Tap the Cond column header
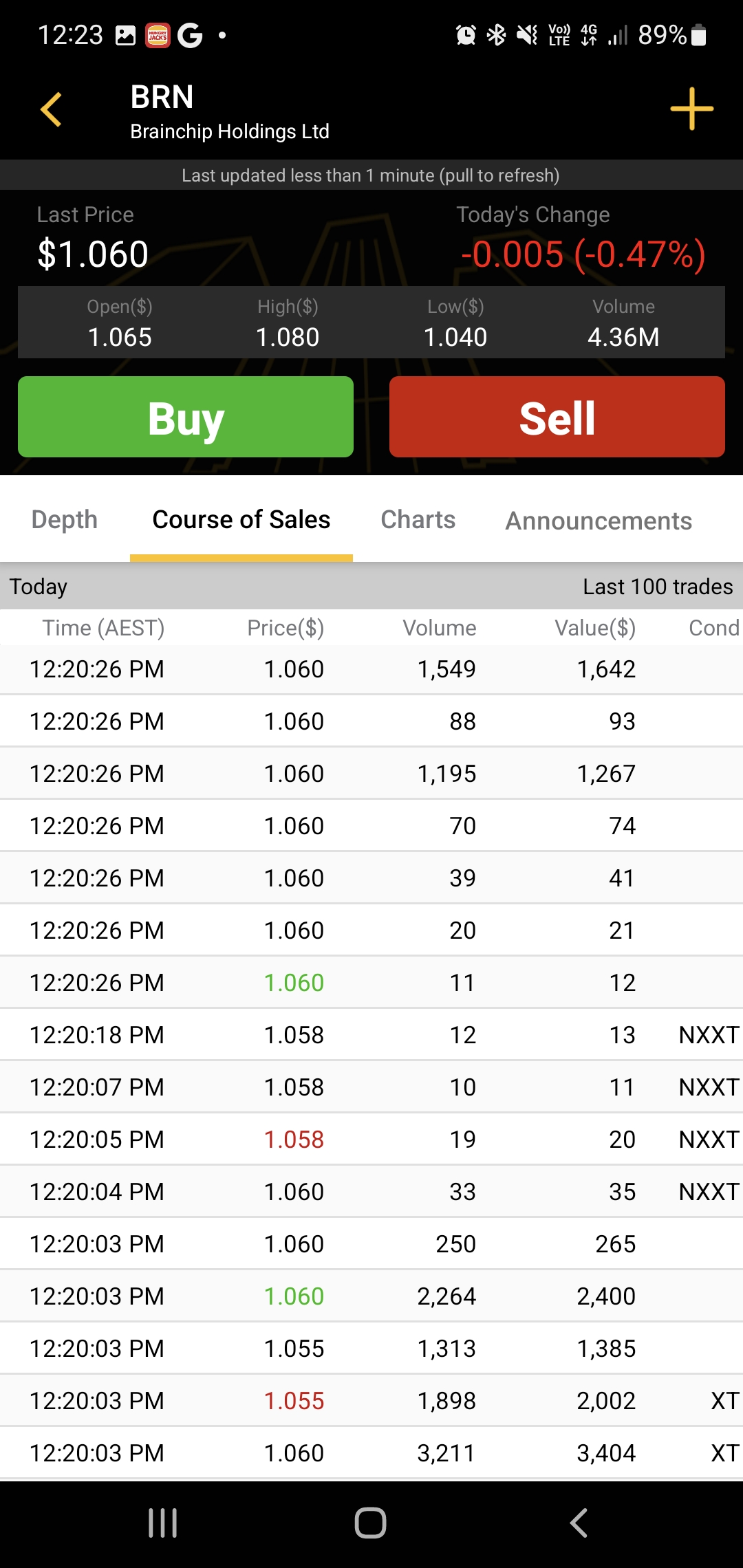This screenshot has height=1568, width=743. pos(714,628)
